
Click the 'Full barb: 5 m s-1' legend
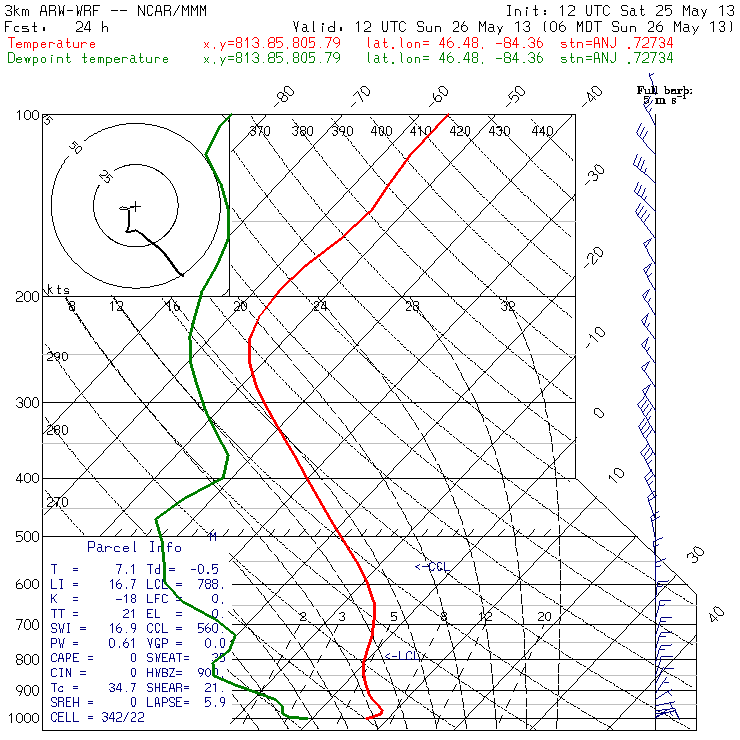(x=664, y=95)
